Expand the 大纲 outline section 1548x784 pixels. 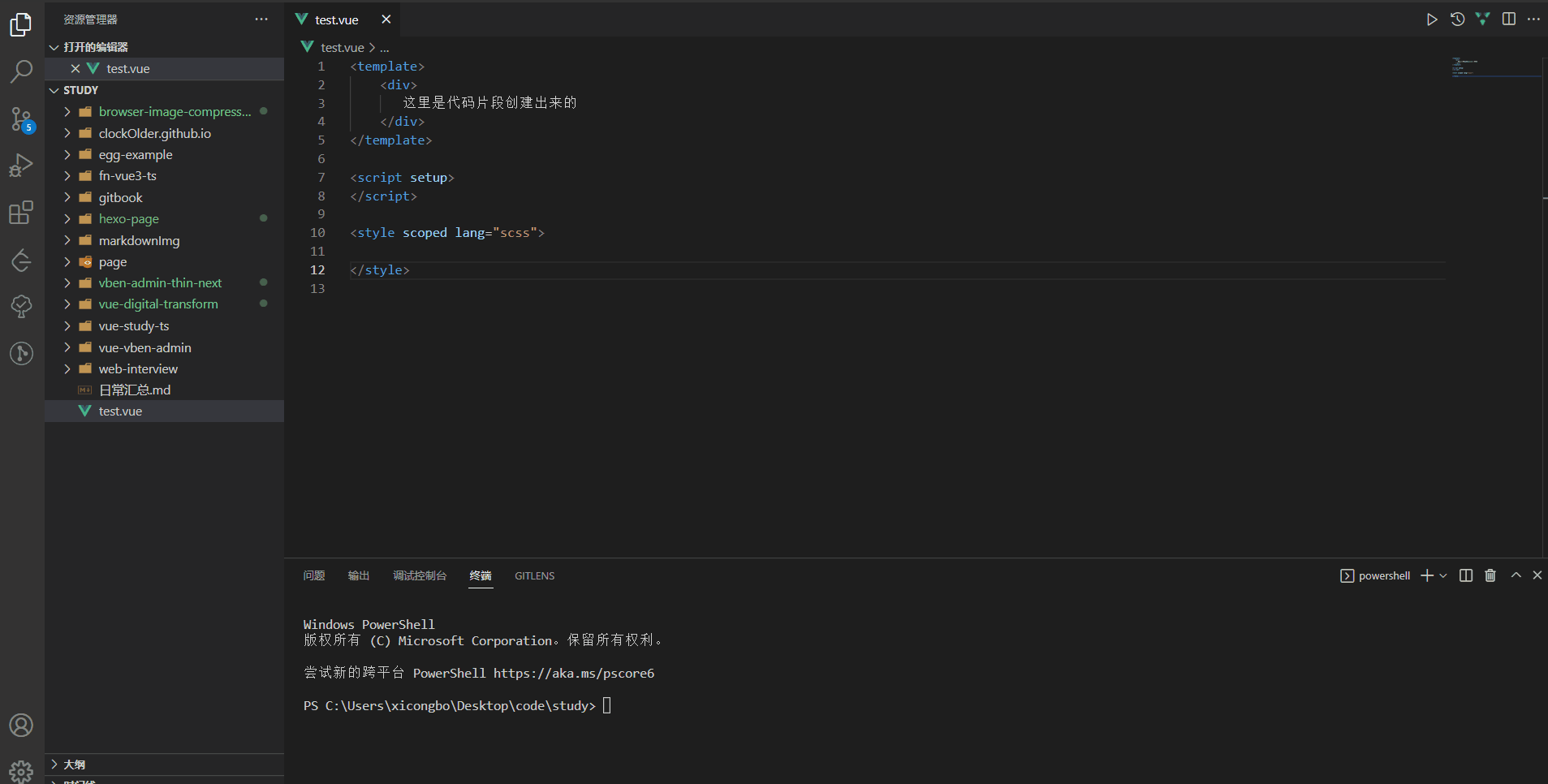pos(164,765)
